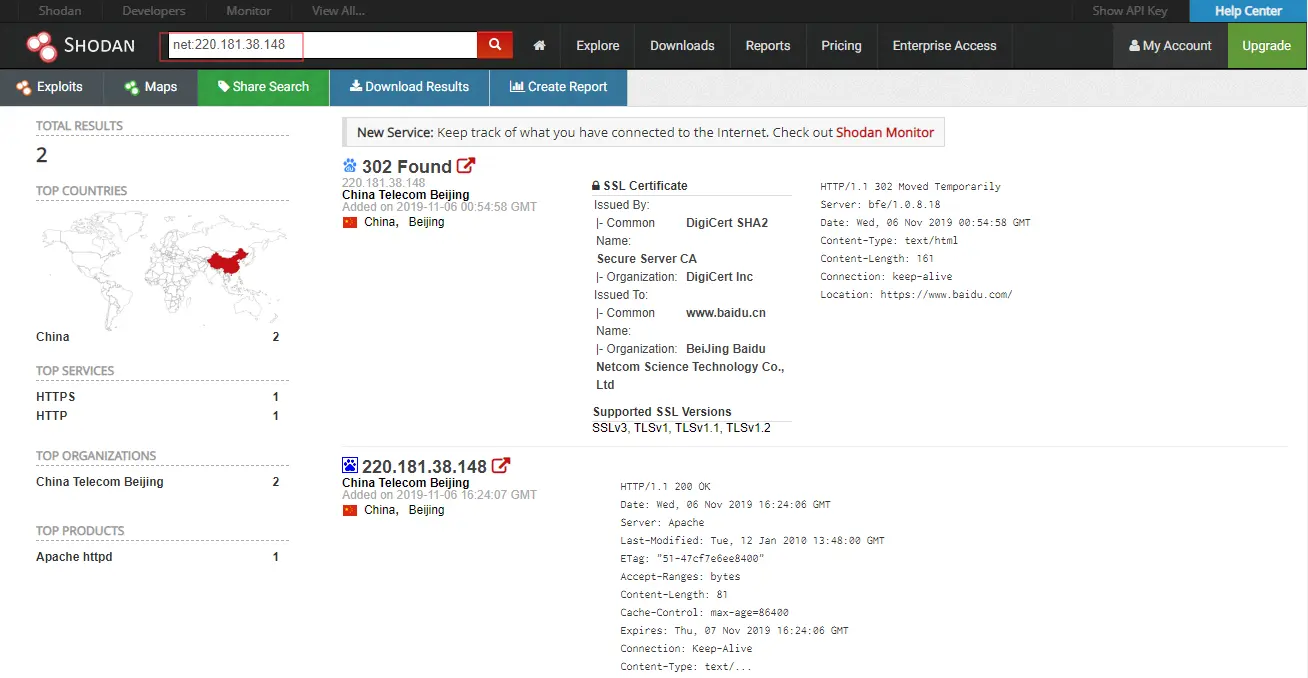Screen dimensions: 1308x678
Task: Click the red search magnifier button
Action: (495, 45)
